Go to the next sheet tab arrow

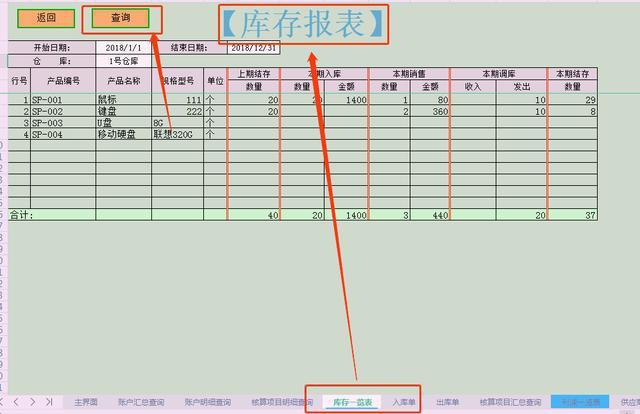(x=33, y=402)
